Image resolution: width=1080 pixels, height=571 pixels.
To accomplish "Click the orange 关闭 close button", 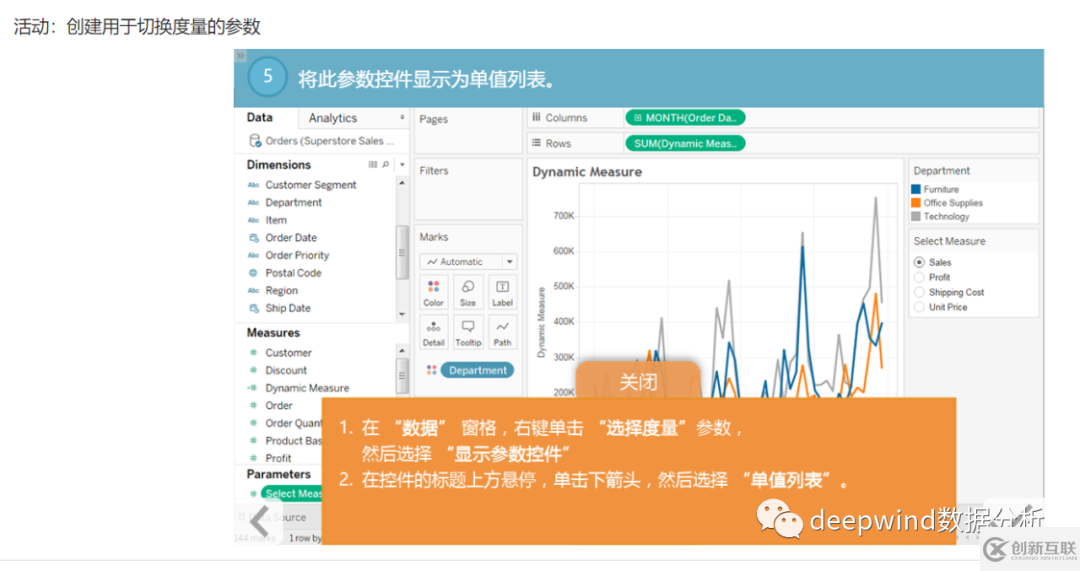I will pos(638,380).
